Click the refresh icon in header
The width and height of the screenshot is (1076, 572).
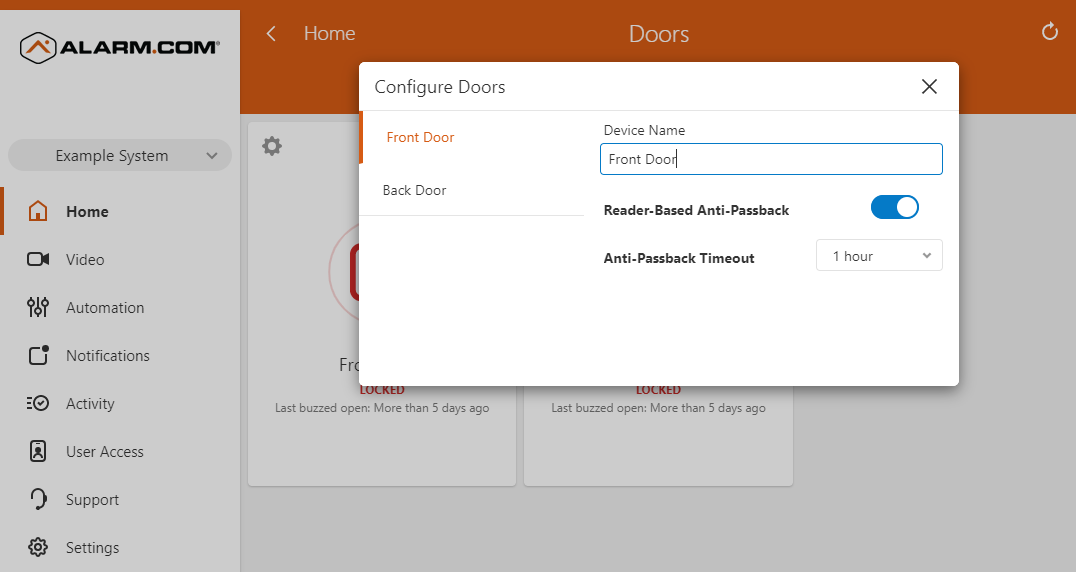(x=1050, y=32)
